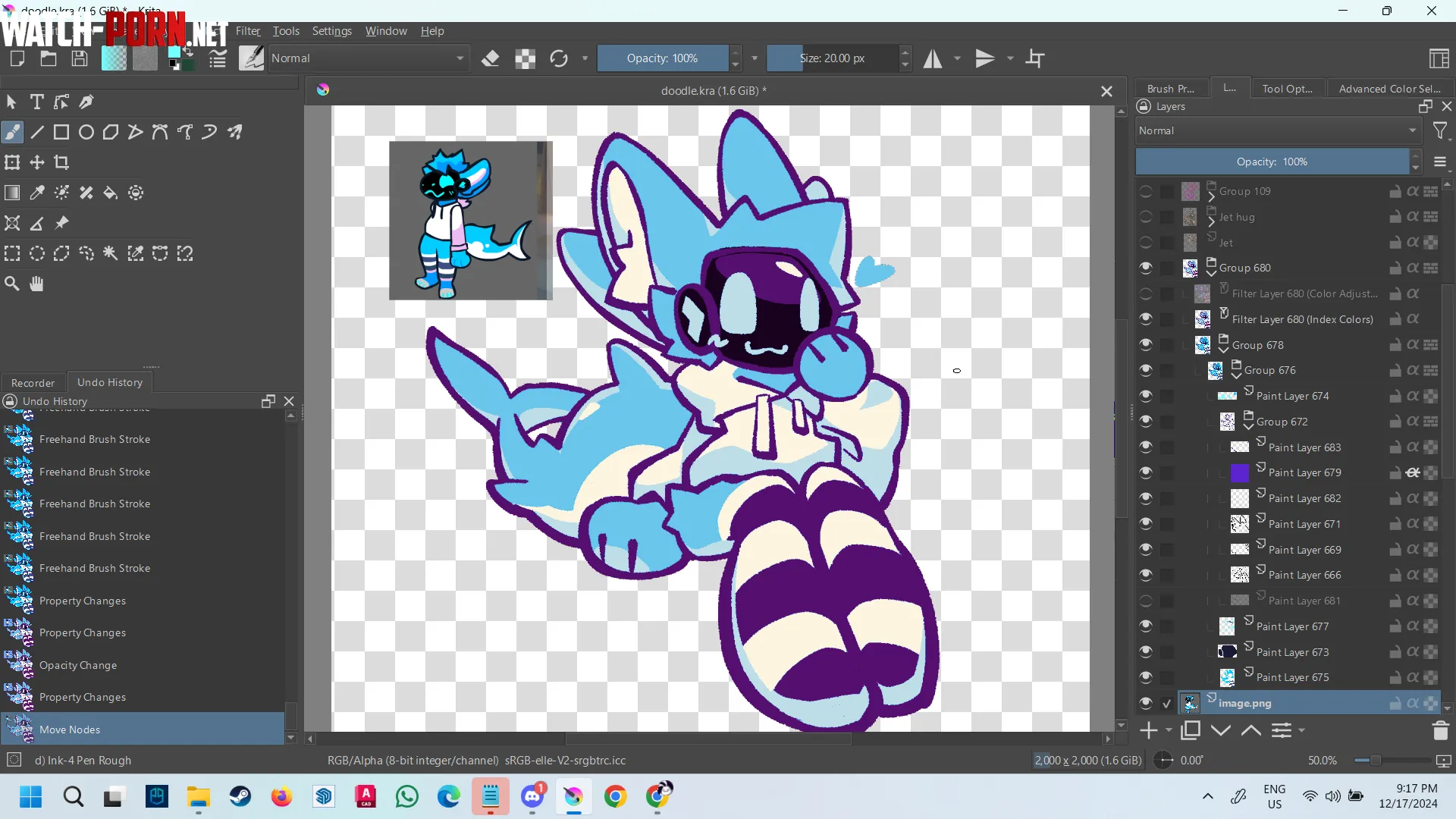Reload the original brush preset
Image resolution: width=1456 pixels, height=819 pixels.
(x=559, y=58)
